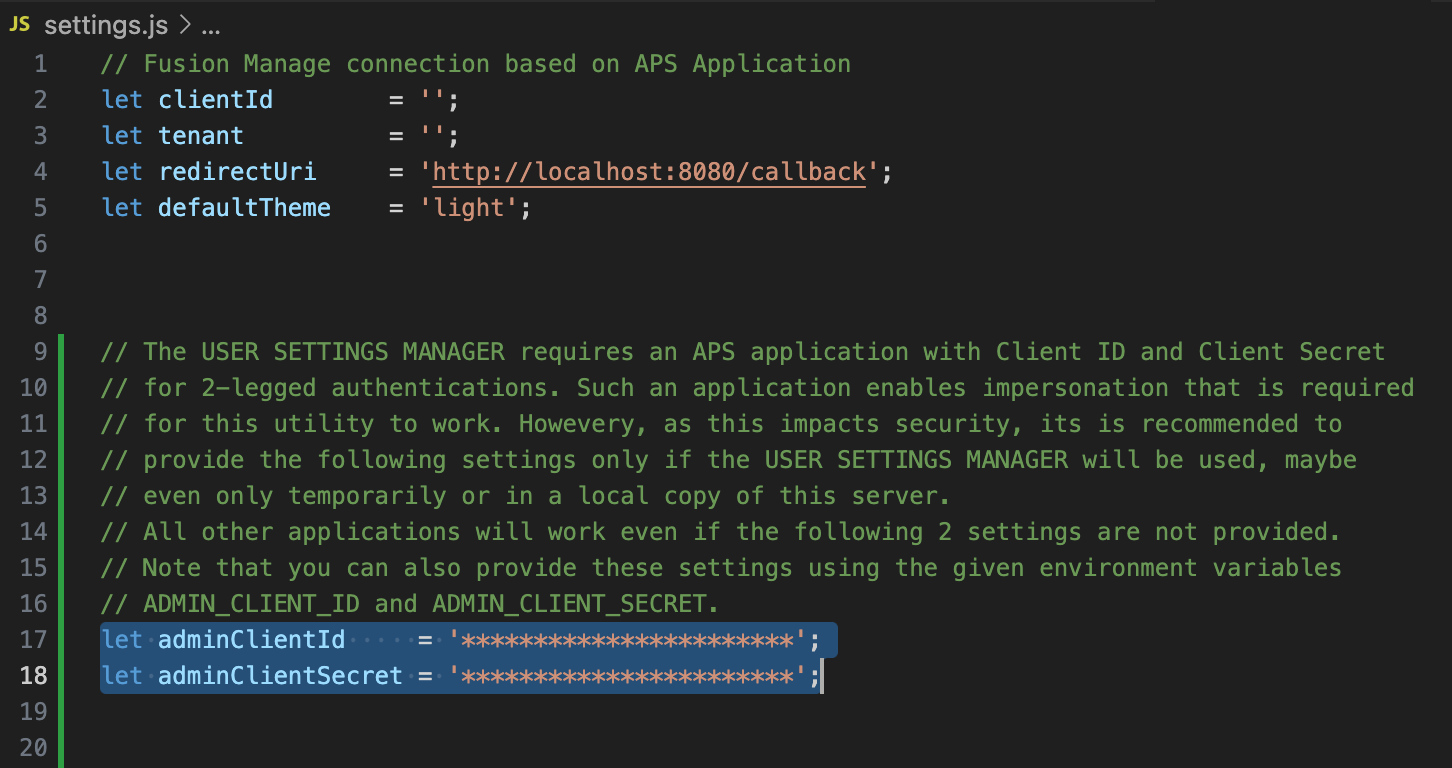Open the localhost:8080/callback link
The height and width of the screenshot is (768, 1452).
tap(648, 172)
